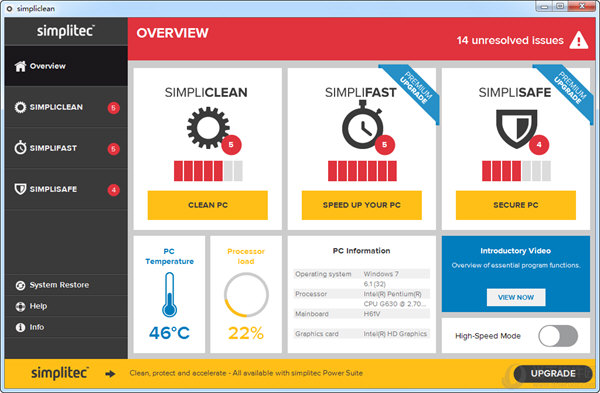Click the Processor row label

(x=311, y=294)
